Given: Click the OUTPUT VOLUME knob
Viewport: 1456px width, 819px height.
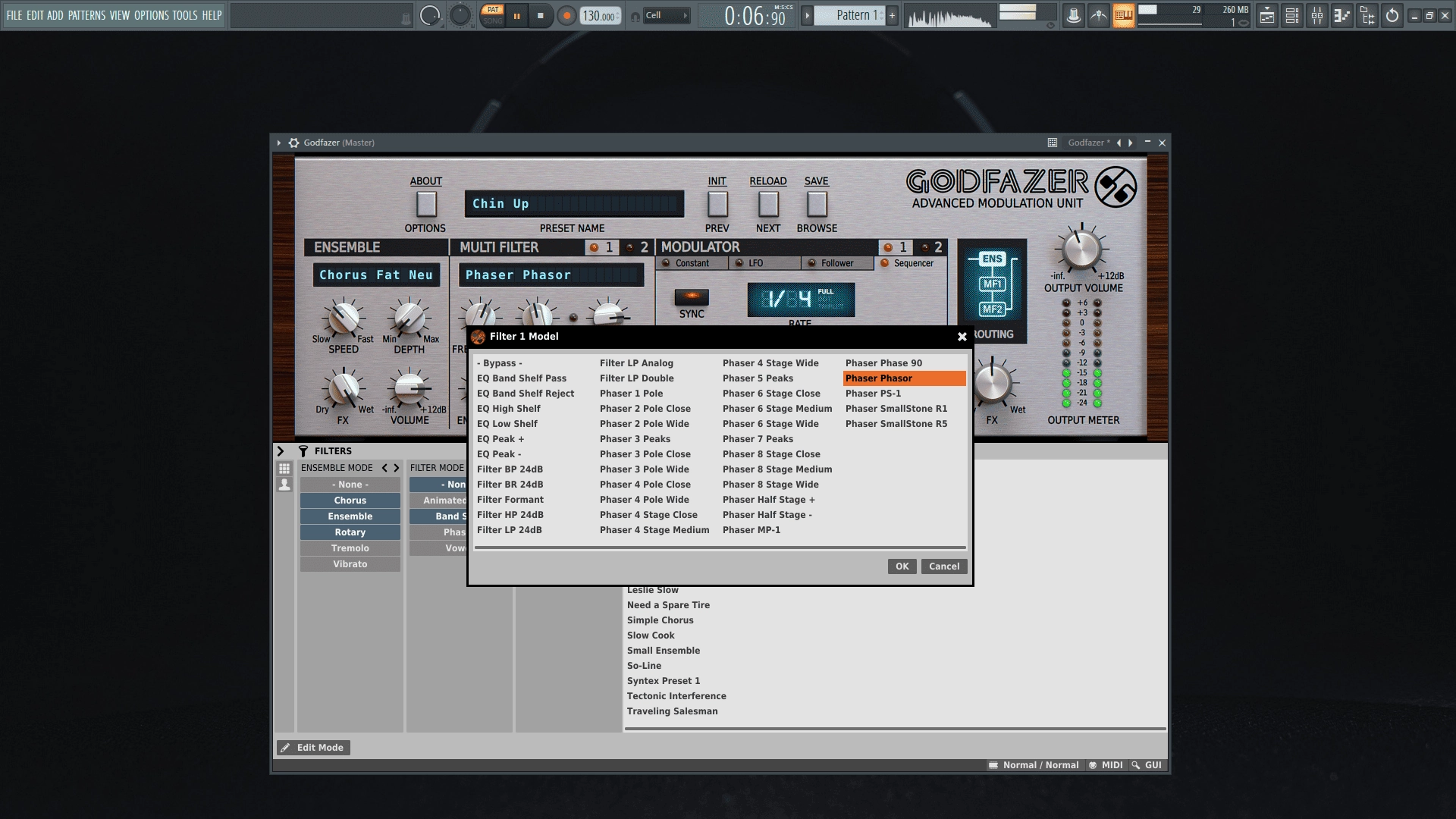Looking at the screenshot, I should 1082,249.
